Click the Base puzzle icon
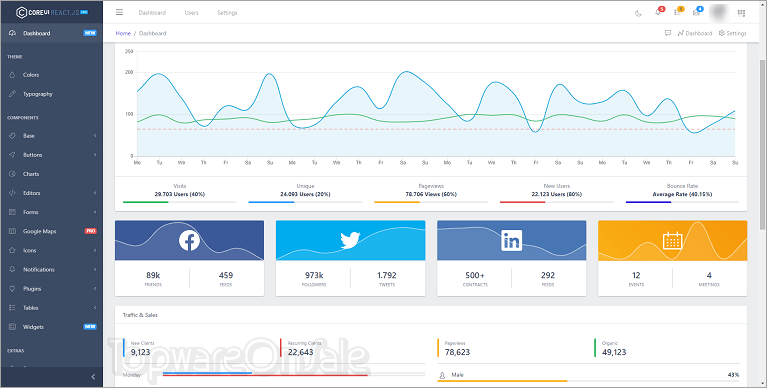This screenshot has width=767, height=388. coord(12,136)
